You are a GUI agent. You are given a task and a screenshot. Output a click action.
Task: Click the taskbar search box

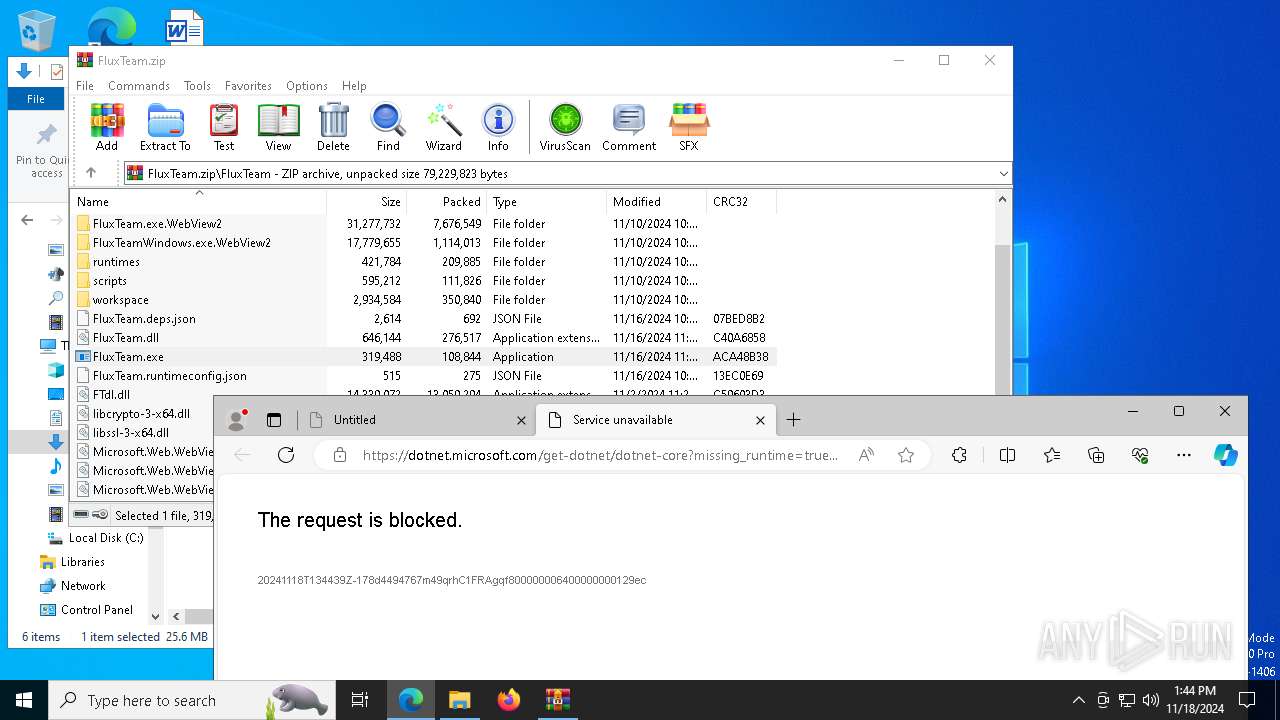(192, 700)
